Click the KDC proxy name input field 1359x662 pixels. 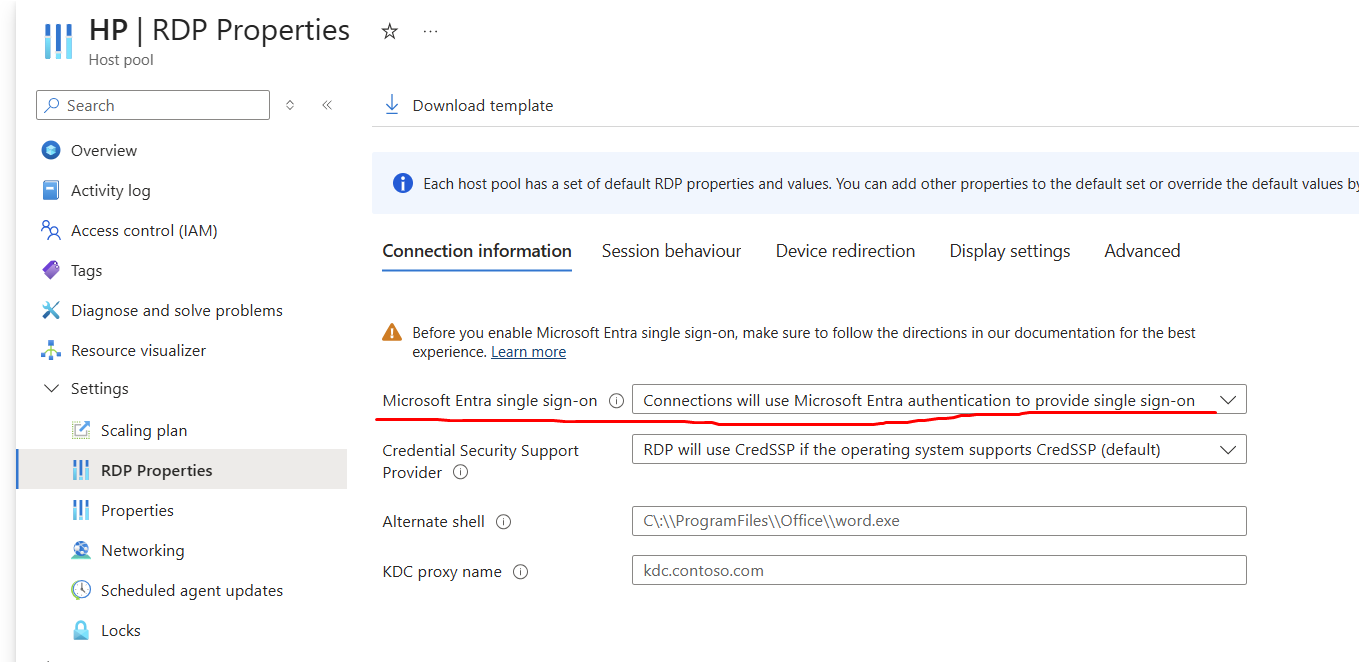coord(938,571)
